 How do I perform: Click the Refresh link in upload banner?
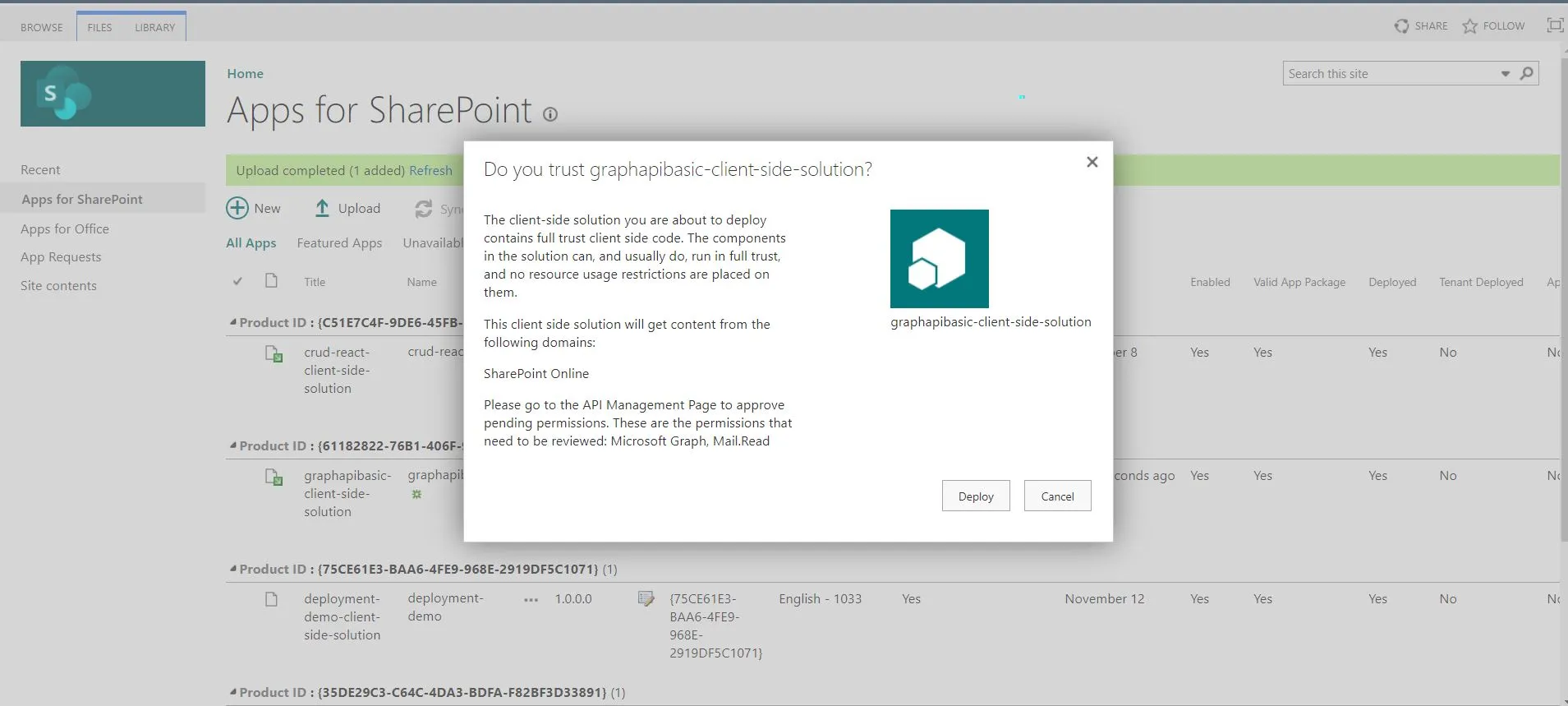pyautogui.click(x=430, y=170)
